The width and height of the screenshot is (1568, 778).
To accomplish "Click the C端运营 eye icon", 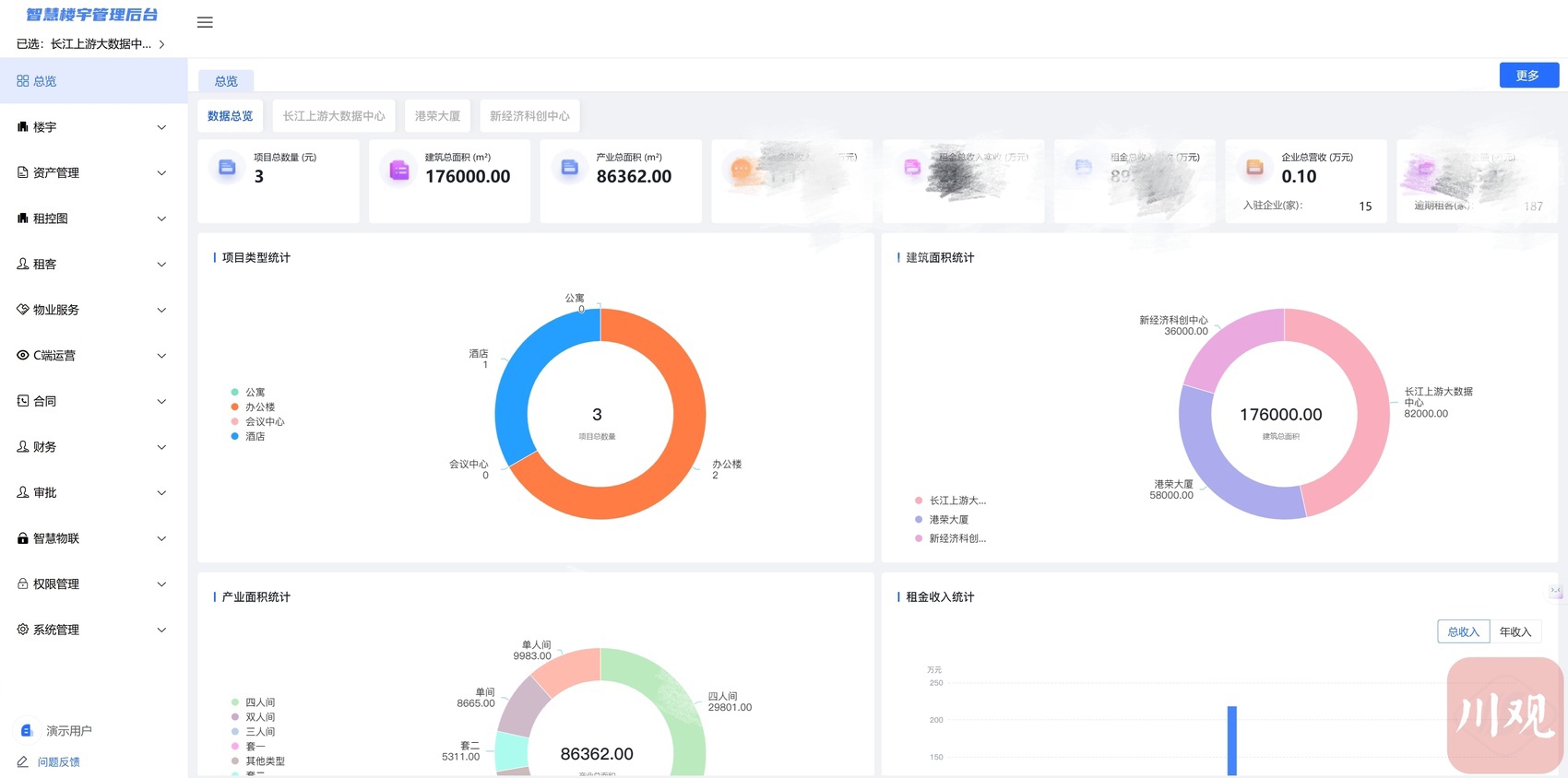I will [23, 355].
